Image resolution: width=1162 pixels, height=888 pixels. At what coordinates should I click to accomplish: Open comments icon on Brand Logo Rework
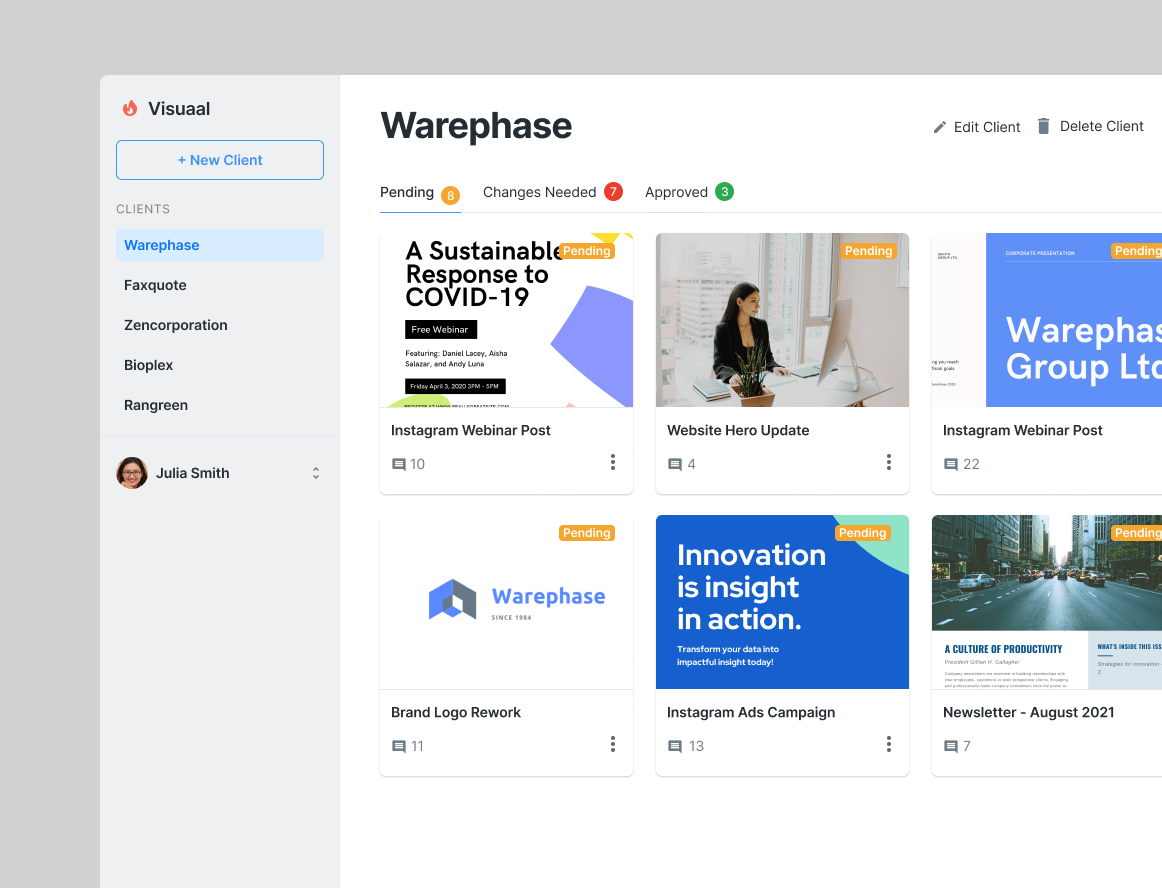pos(399,747)
